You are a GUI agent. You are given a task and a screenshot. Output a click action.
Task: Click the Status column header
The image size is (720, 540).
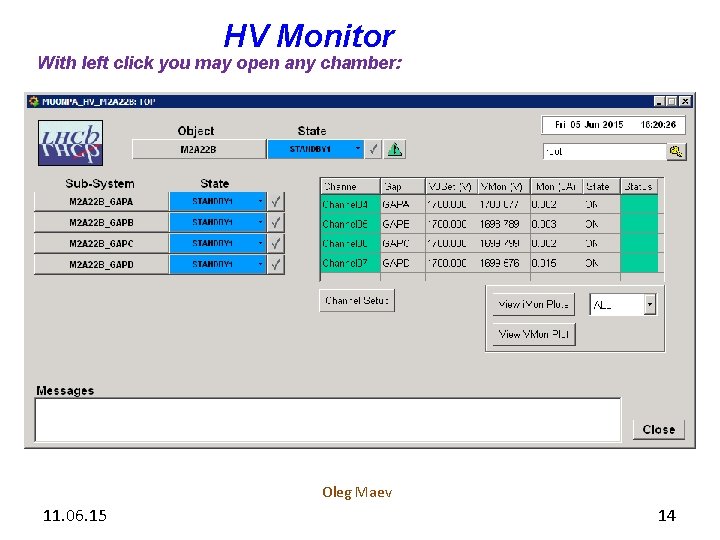[639, 186]
